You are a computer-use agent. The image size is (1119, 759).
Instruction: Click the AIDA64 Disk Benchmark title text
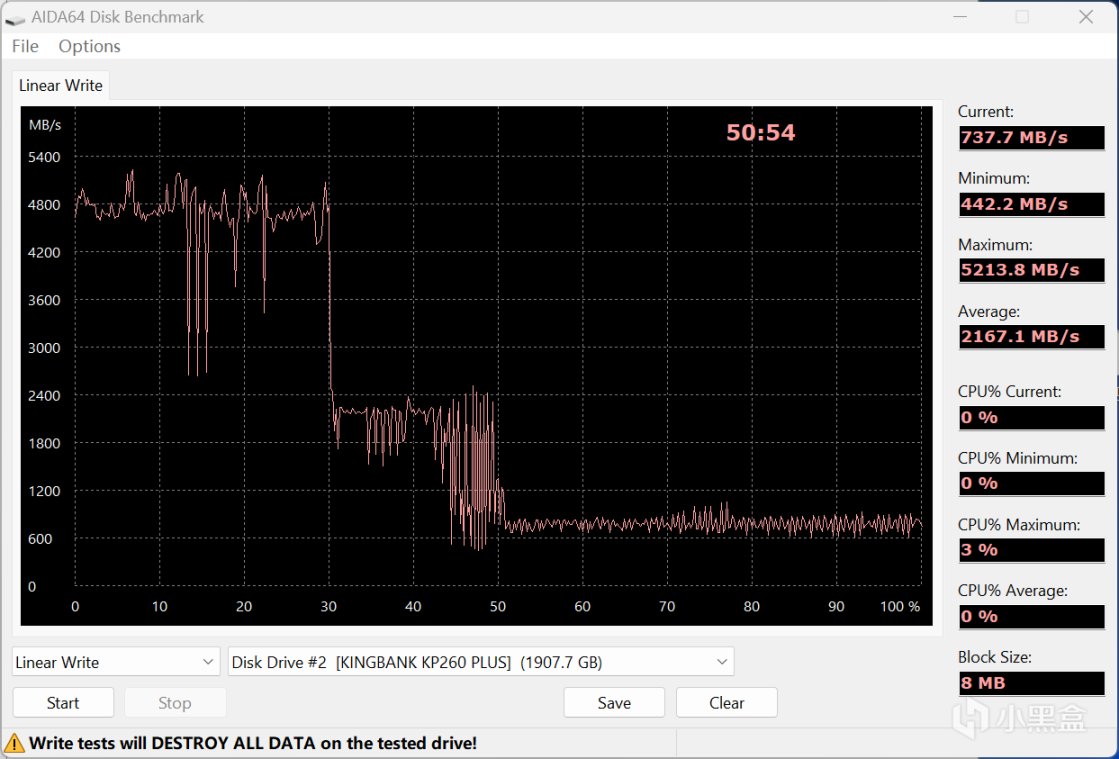click(118, 17)
